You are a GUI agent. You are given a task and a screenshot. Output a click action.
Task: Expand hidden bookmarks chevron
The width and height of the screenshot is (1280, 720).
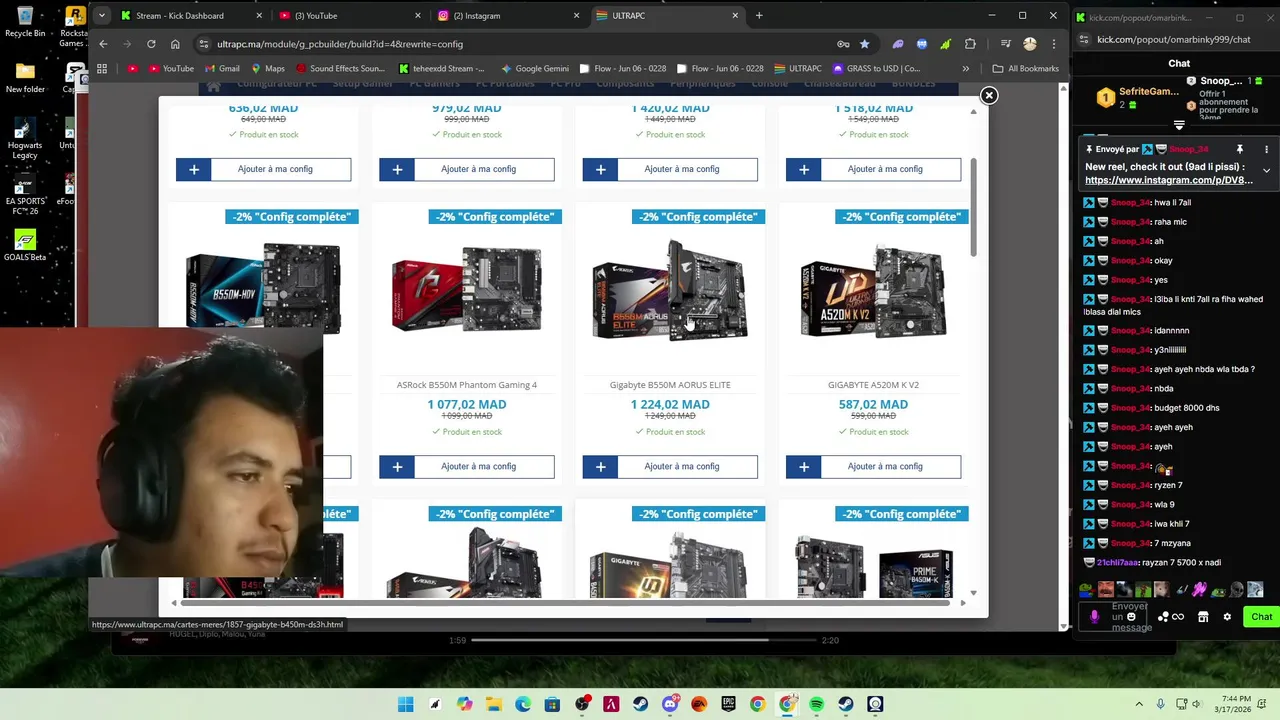[965, 69]
